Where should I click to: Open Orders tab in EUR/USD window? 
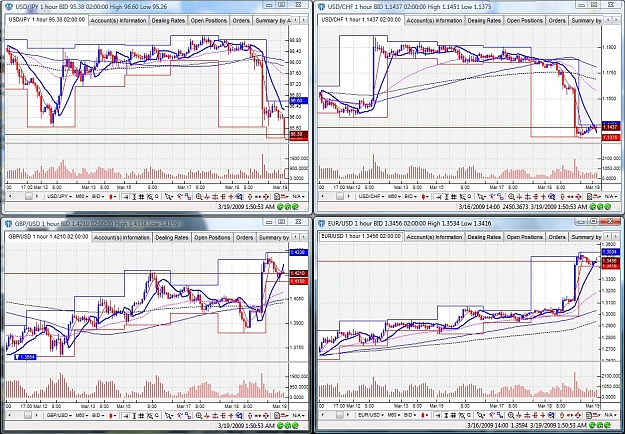[556, 237]
